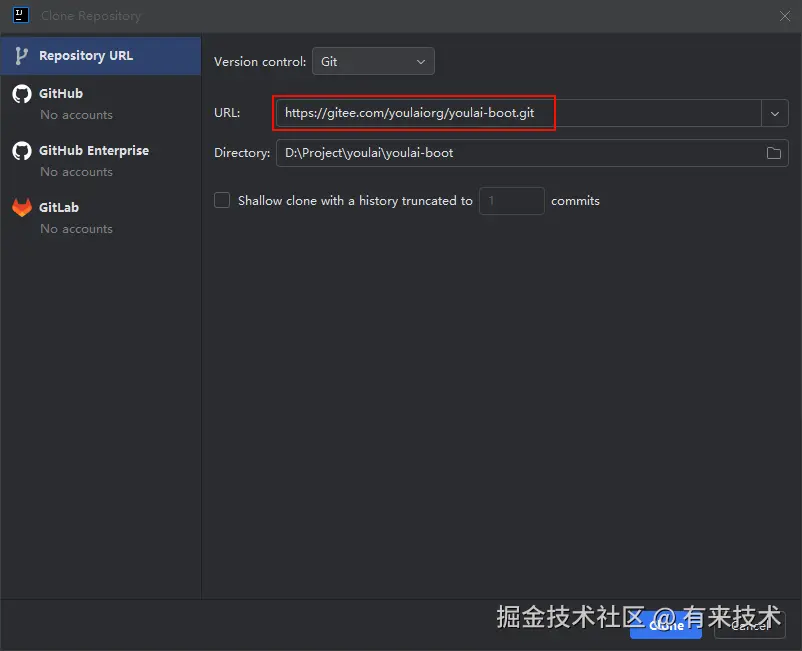Expand the URL history dropdown arrow
This screenshot has width=802, height=651.
tap(774, 114)
